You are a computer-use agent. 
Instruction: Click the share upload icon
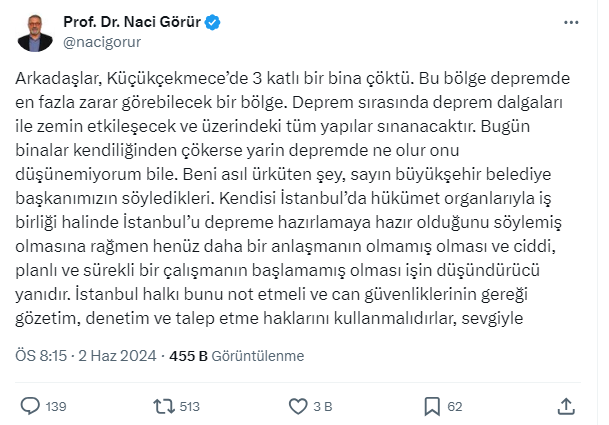[x=566, y=406]
